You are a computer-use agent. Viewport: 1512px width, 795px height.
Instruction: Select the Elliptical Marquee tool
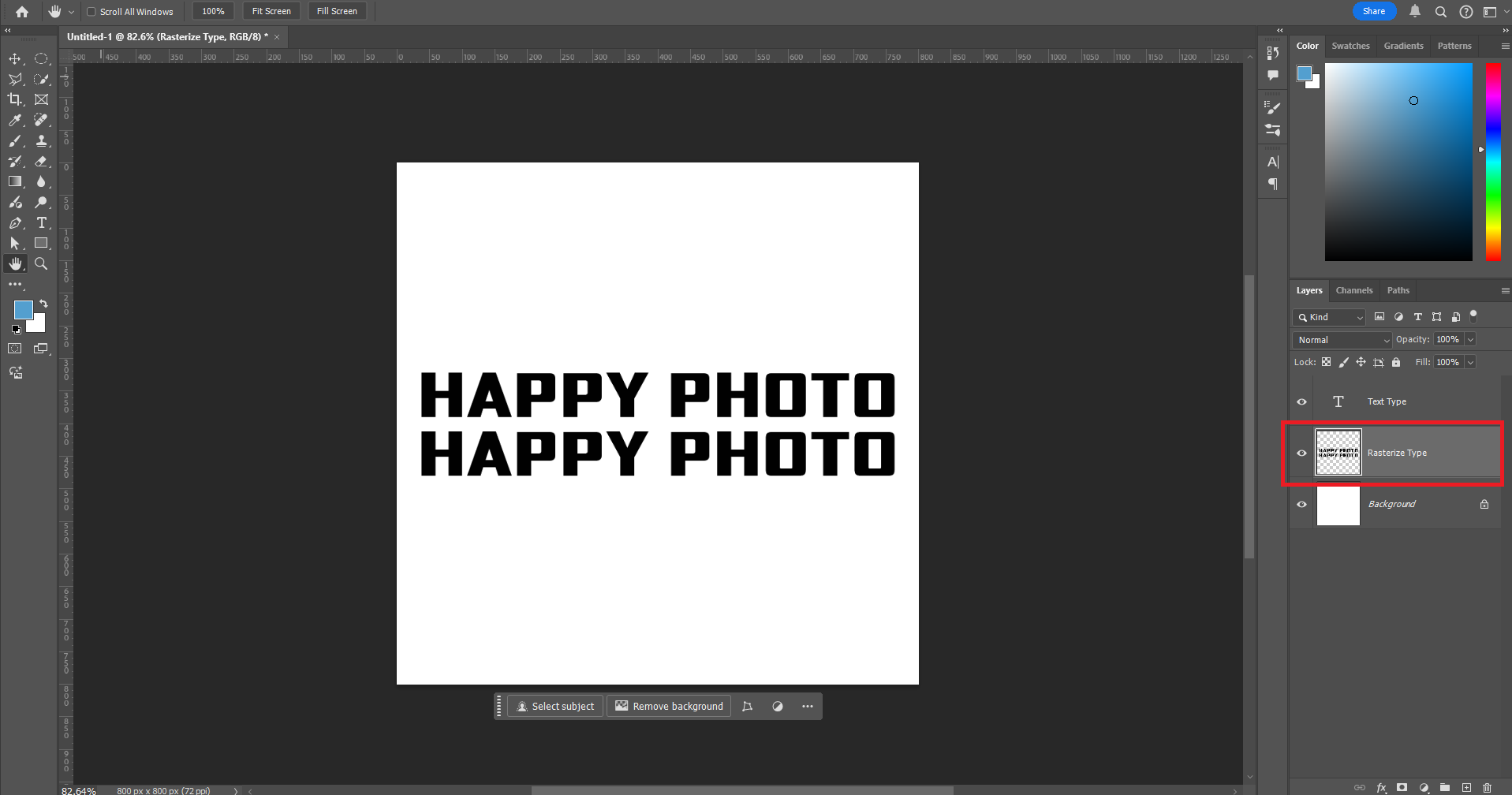coord(41,59)
